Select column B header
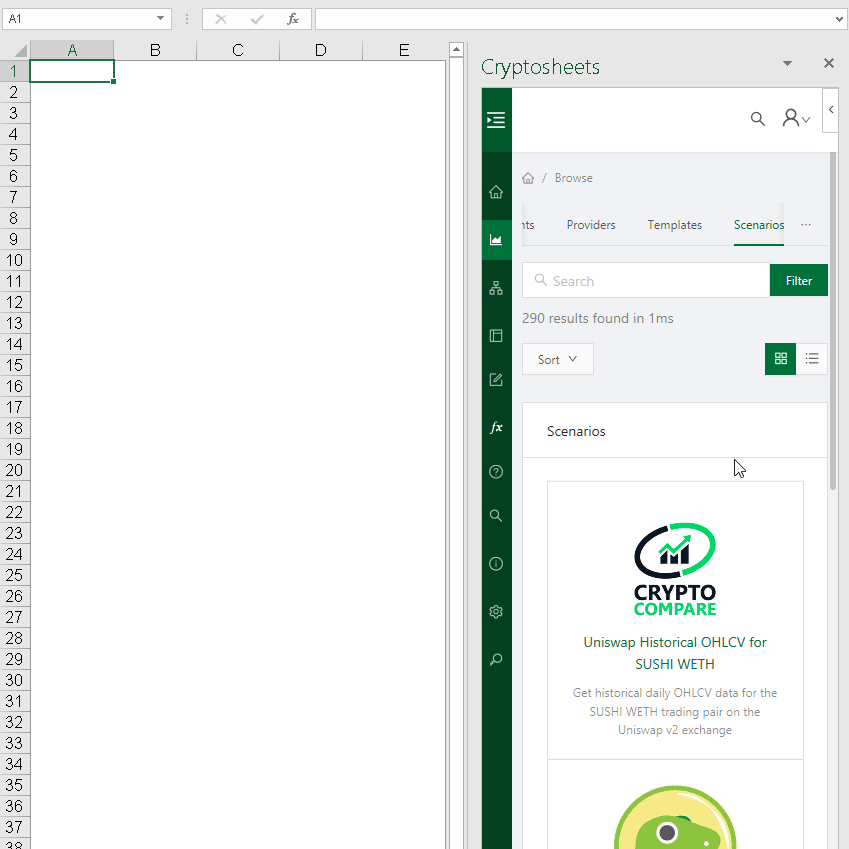This screenshot has width=849, height=849. [x=155, y=50]
